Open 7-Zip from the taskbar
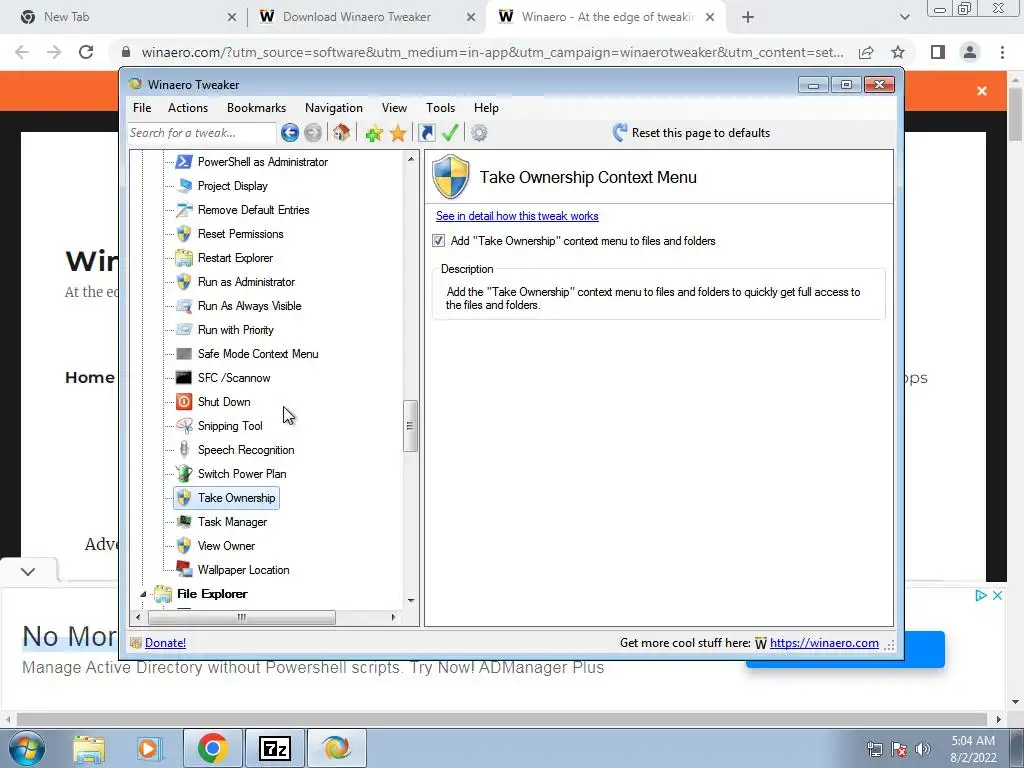Screen dimensions: 1024x768 point(274,748)
